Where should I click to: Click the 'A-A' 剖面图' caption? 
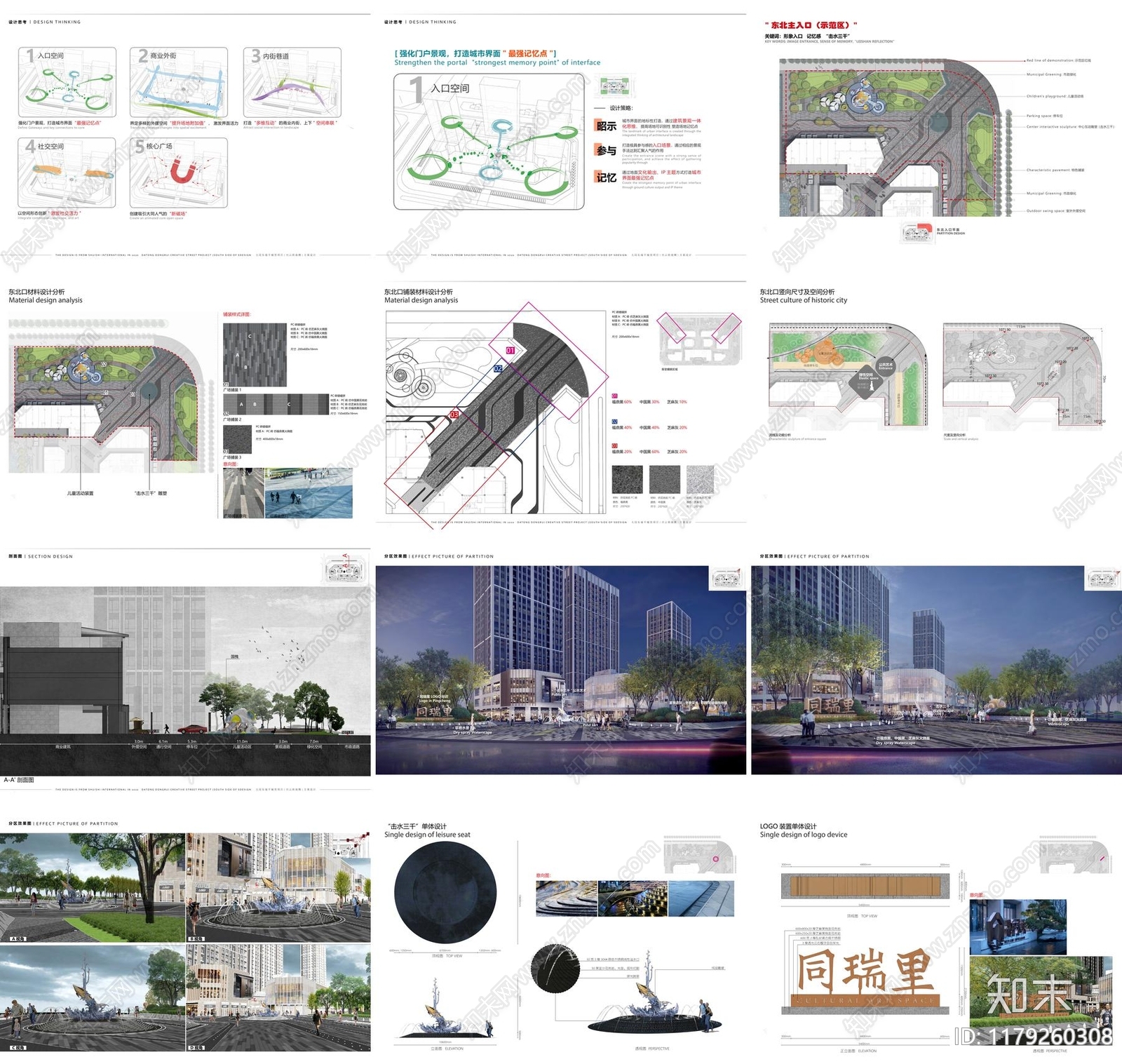[x=19, y=780]
